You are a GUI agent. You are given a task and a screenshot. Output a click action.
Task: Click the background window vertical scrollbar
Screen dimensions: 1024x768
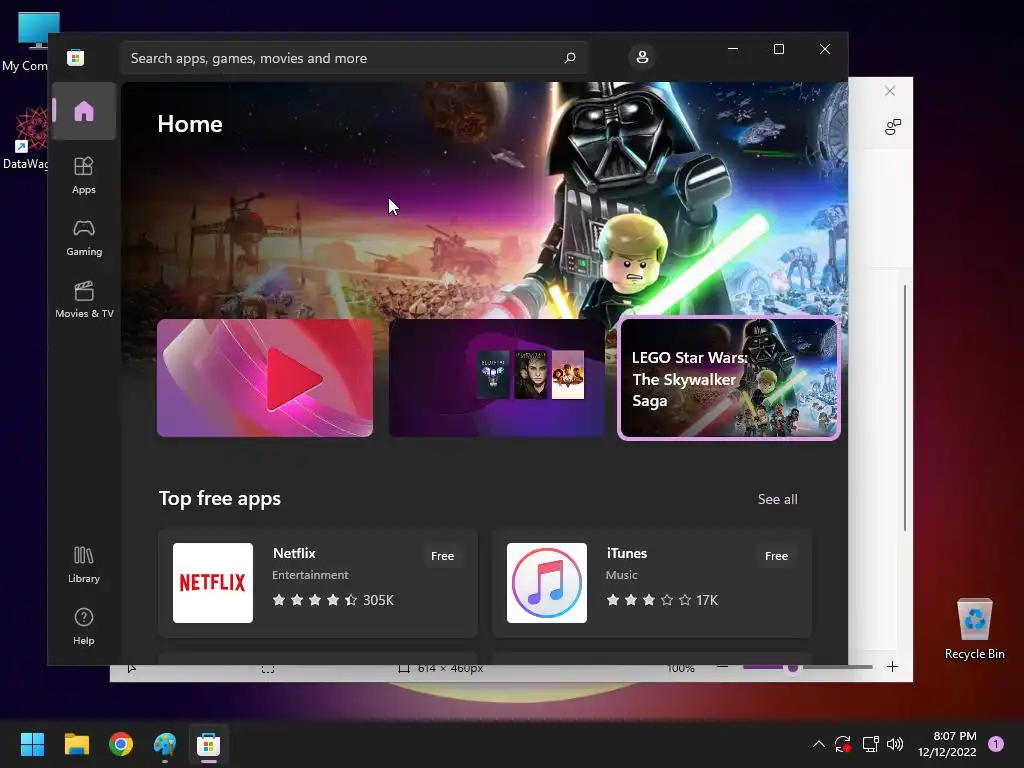point(904,408)
